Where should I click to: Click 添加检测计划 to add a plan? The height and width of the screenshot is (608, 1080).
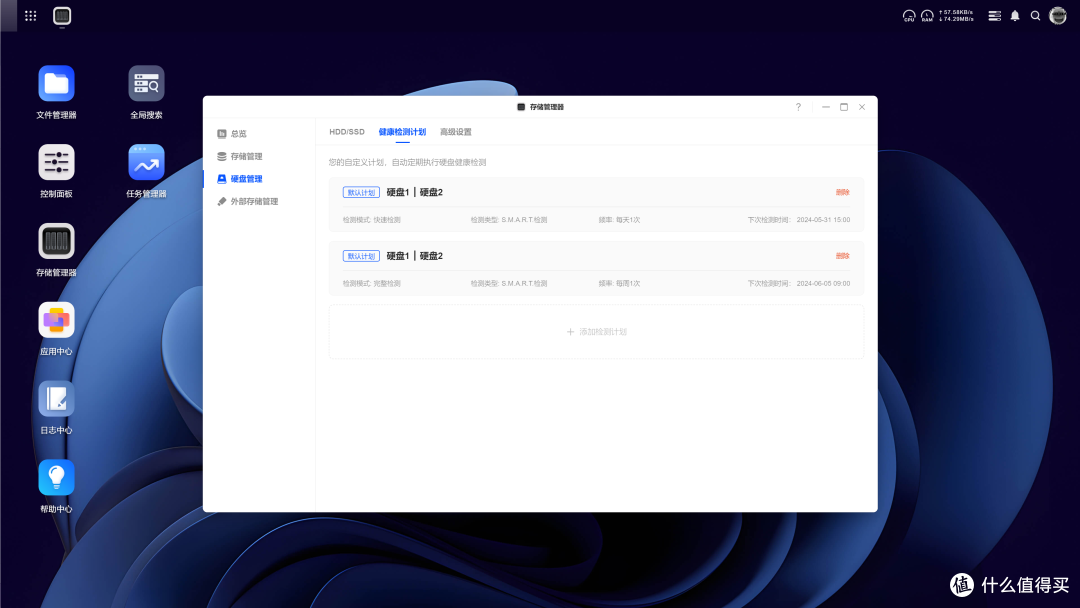coord(596,332)
